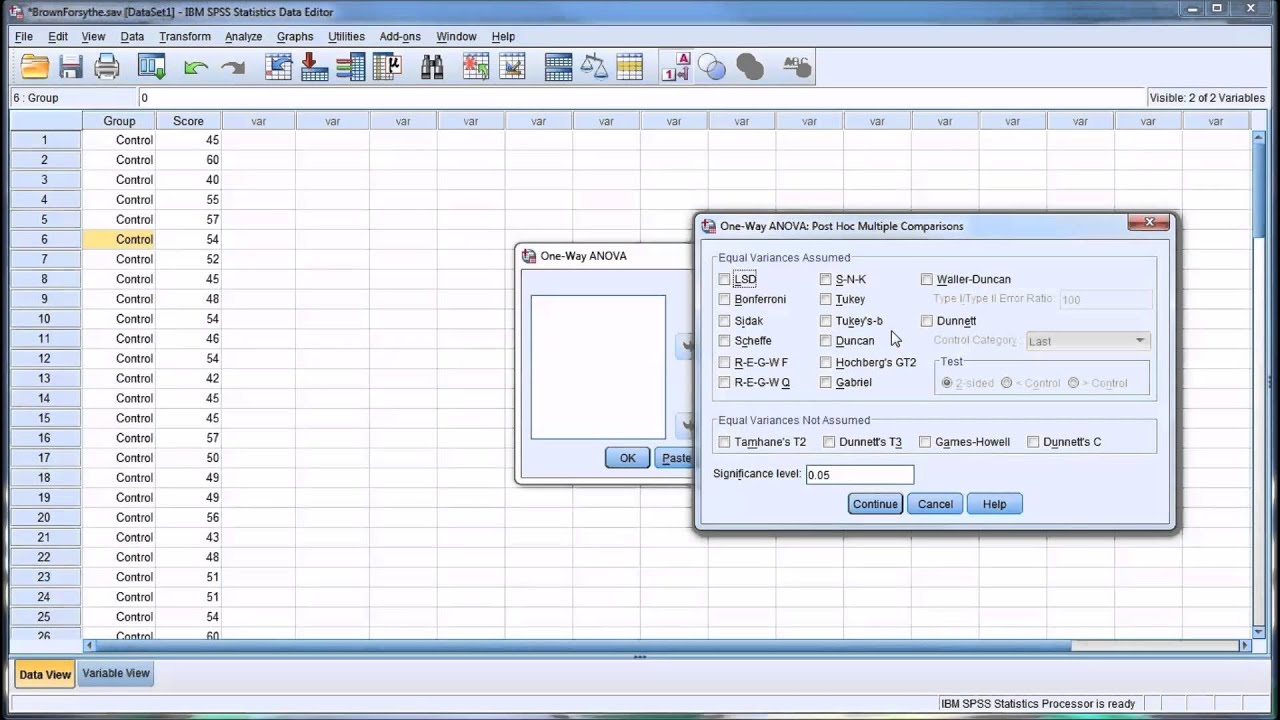
Task: Enable the LSD checkbox
Action: (724, 279)
